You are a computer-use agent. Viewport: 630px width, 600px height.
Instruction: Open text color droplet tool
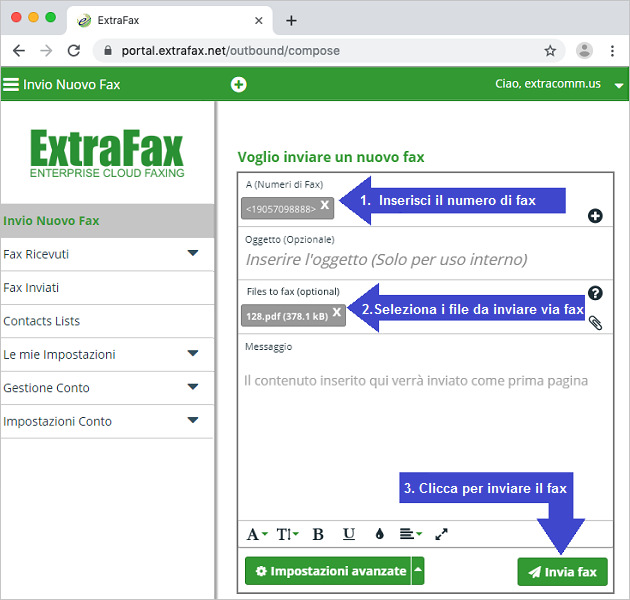(x=379, y=534)
